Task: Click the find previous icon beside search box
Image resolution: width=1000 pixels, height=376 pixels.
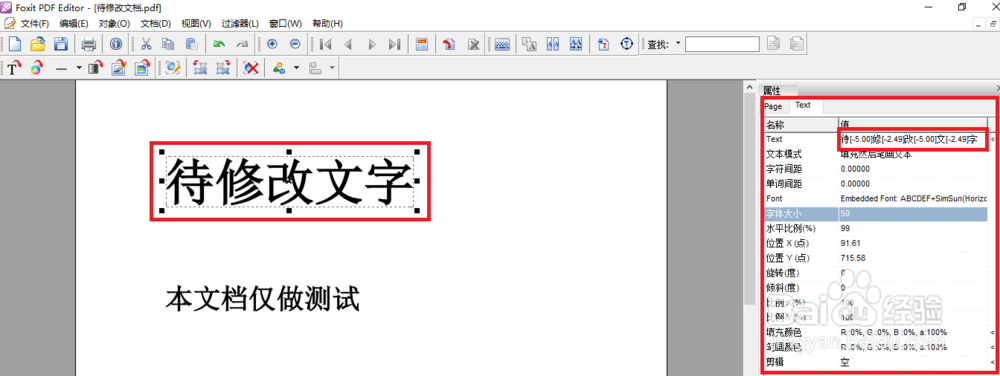Action: pos(774,44)
